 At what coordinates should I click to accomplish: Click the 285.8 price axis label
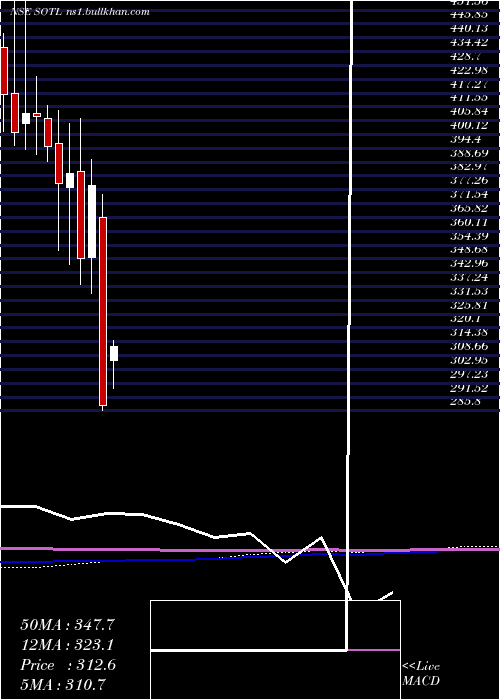point(465,402)
